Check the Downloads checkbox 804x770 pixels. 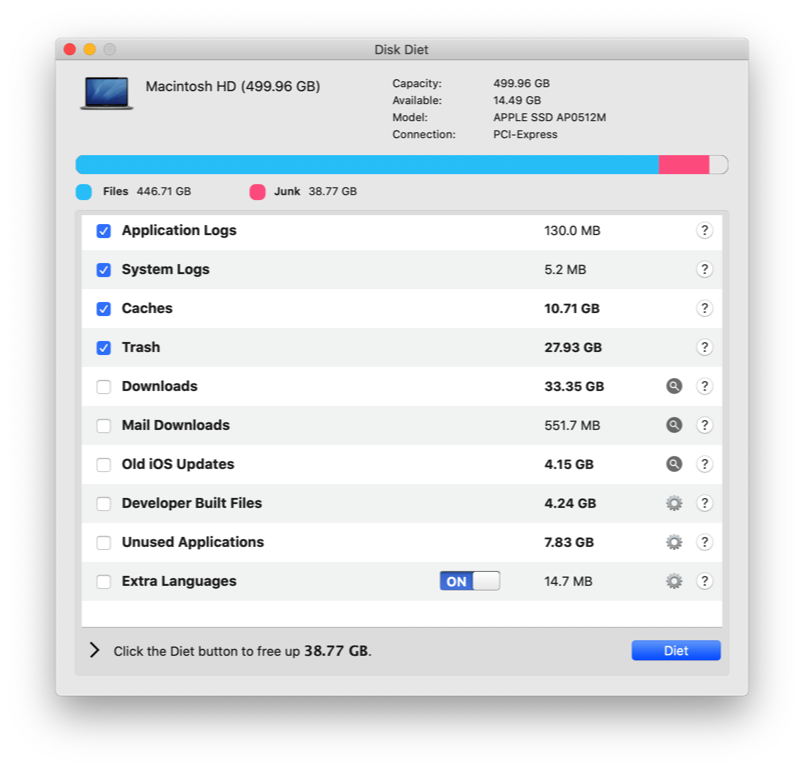(x=104, y=387)
